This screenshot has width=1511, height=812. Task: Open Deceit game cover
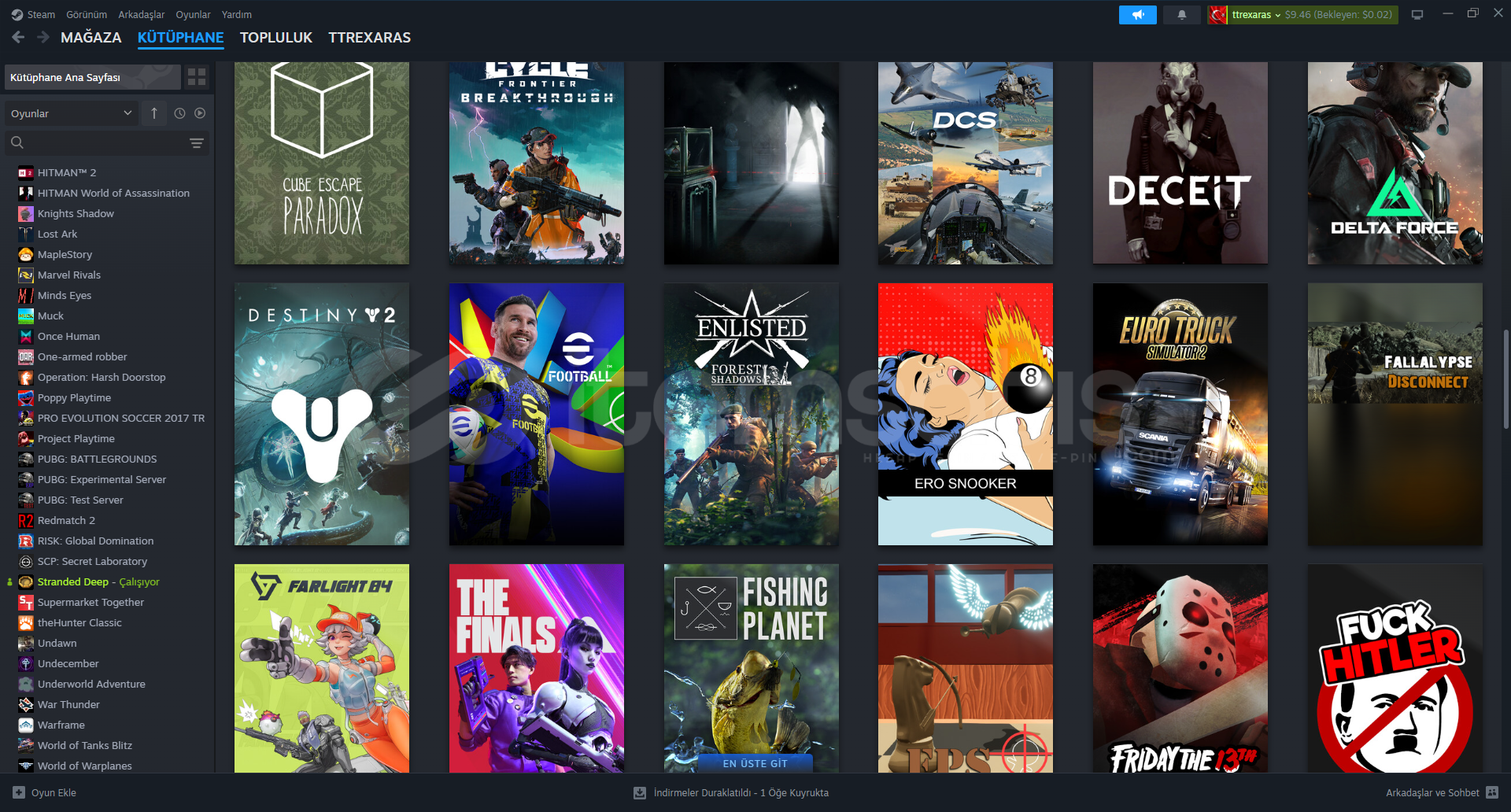click(x=1180, y=163)
